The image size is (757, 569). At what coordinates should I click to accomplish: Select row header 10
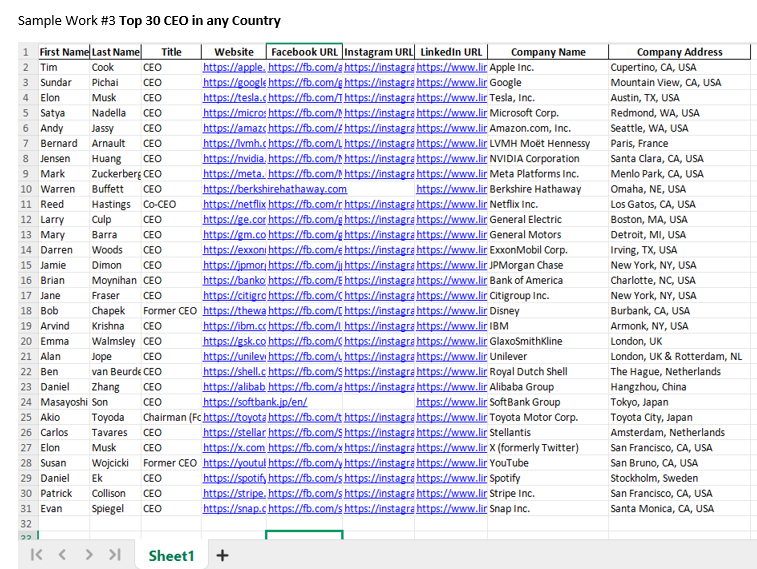click(x=26, y=189)
